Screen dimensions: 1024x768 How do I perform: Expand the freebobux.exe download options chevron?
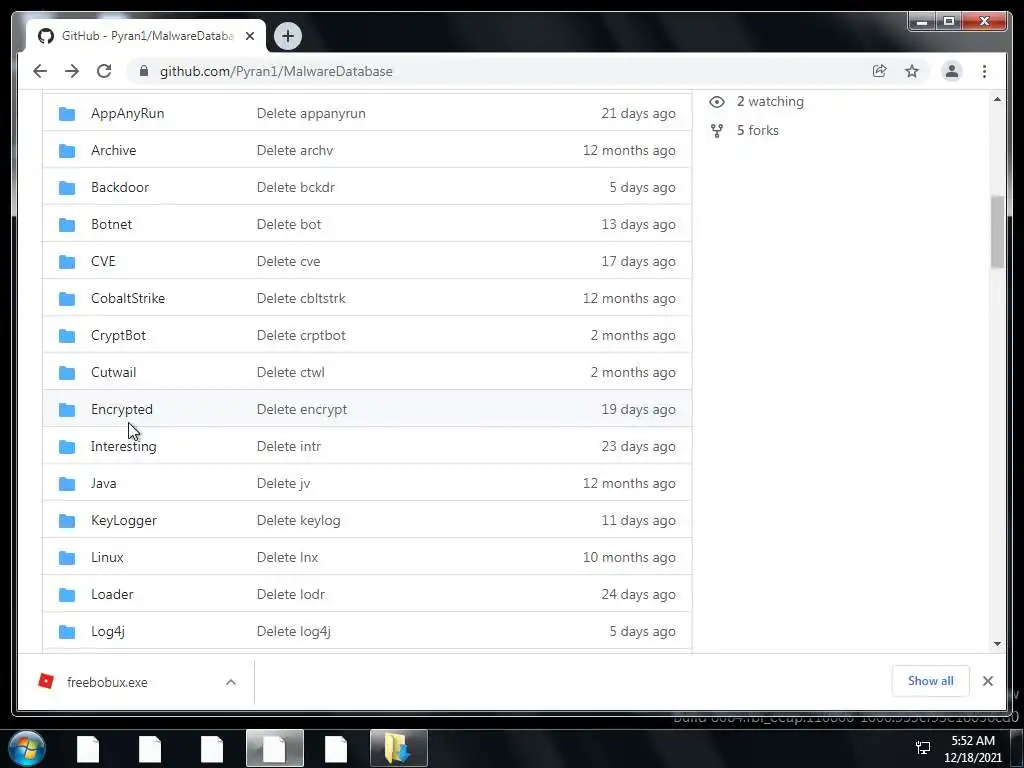coord(231,682)
